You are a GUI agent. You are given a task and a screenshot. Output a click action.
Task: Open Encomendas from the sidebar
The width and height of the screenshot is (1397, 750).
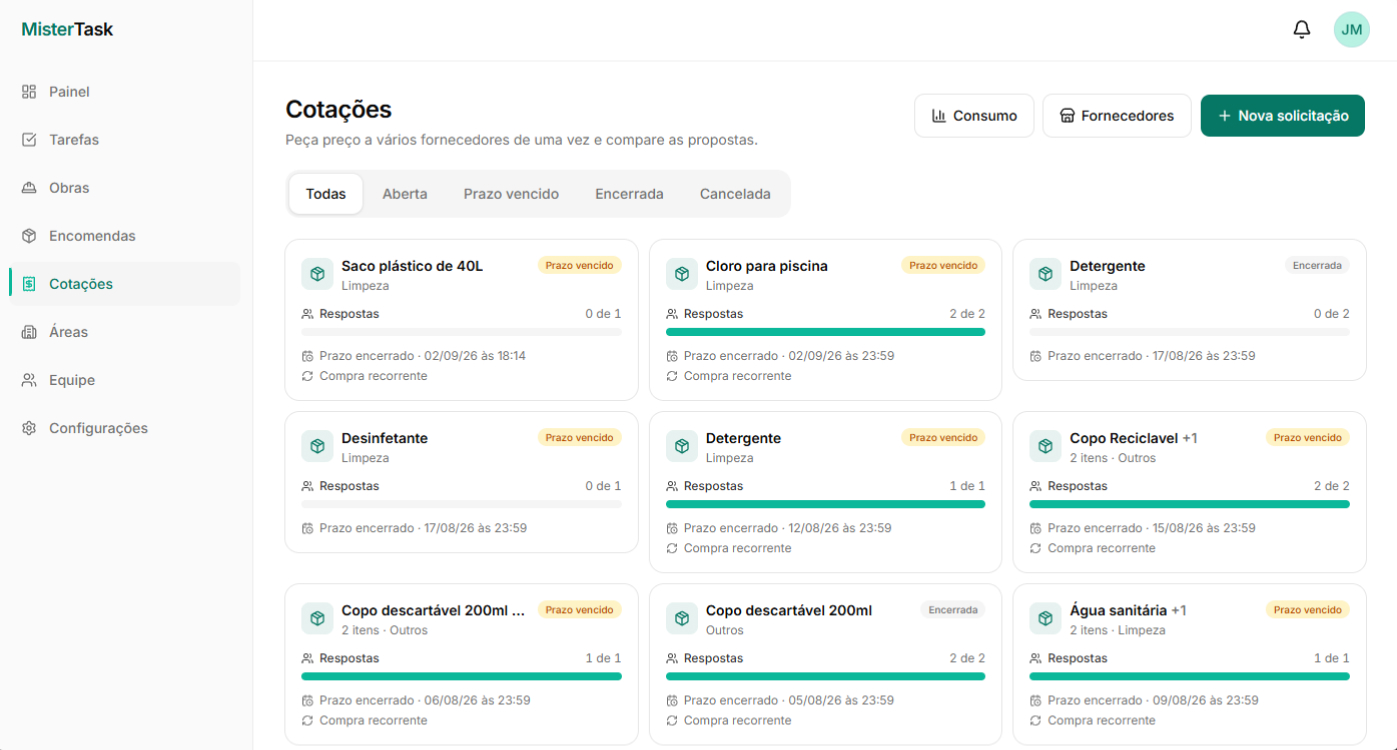coord(125,236)
